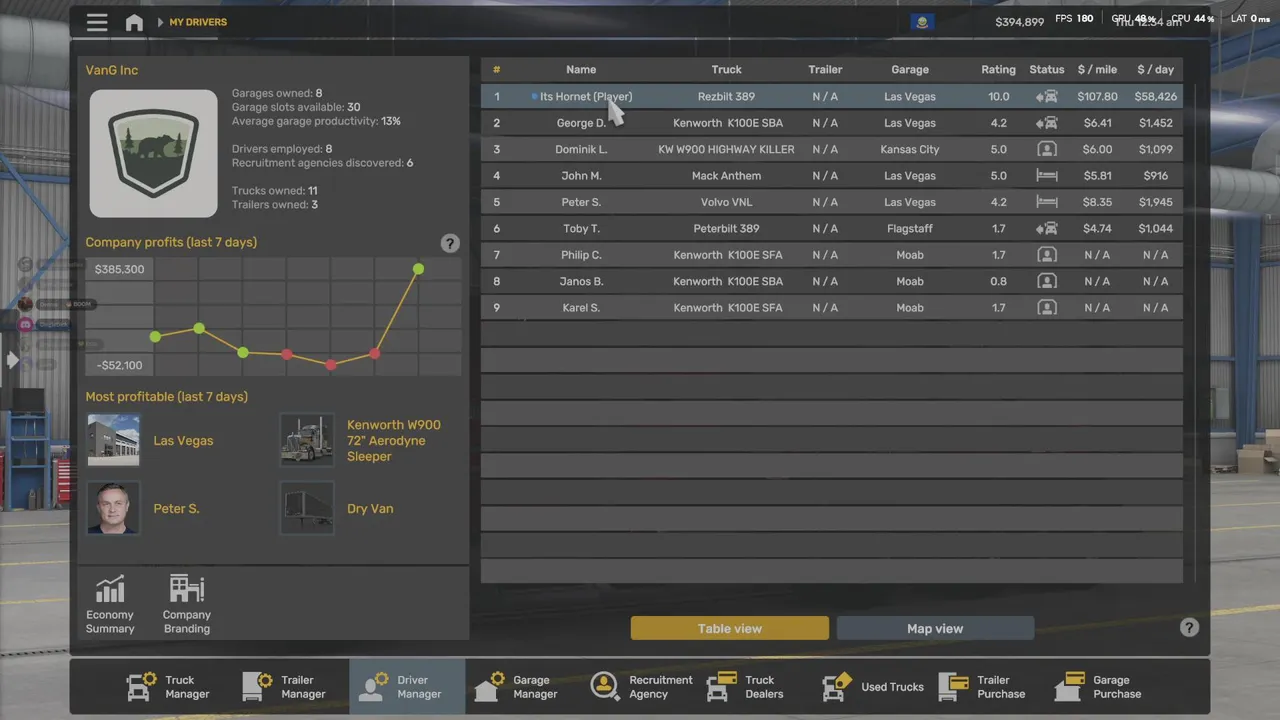The width and height of the screenshot is (1280, 720).
Task: Click Mack Anthem truck cell
Action: [727, 176]
